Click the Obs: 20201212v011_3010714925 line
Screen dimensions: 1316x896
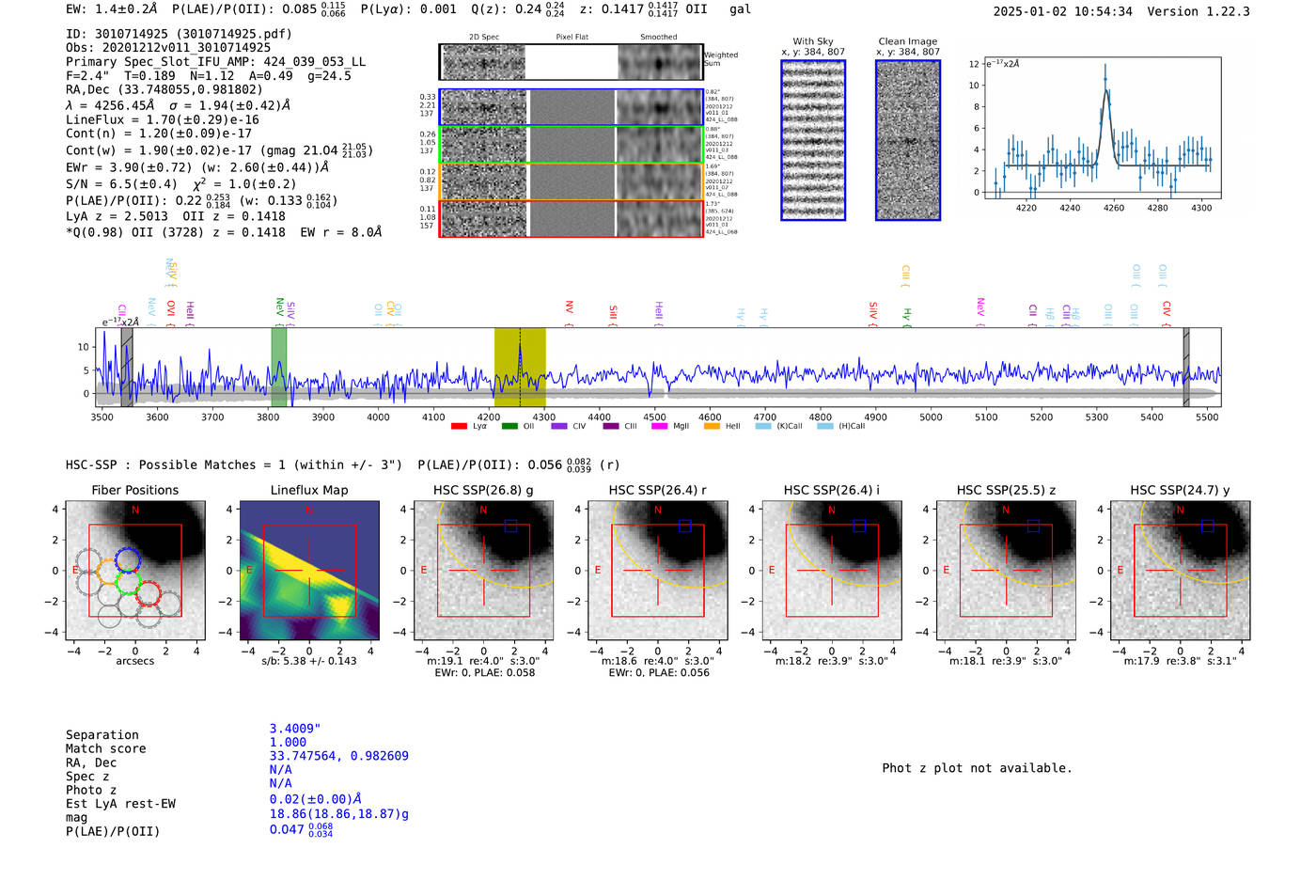[168, 47]
